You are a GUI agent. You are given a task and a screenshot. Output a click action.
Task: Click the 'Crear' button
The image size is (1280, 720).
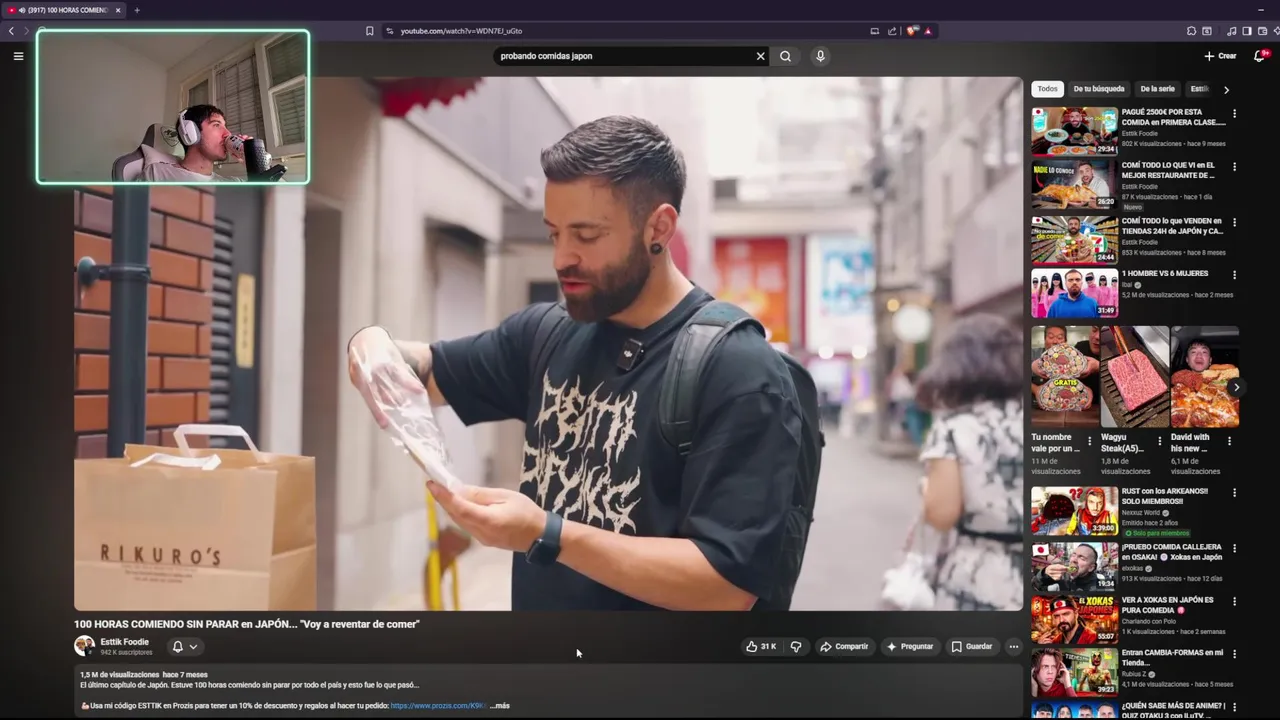click(1220, 56)
